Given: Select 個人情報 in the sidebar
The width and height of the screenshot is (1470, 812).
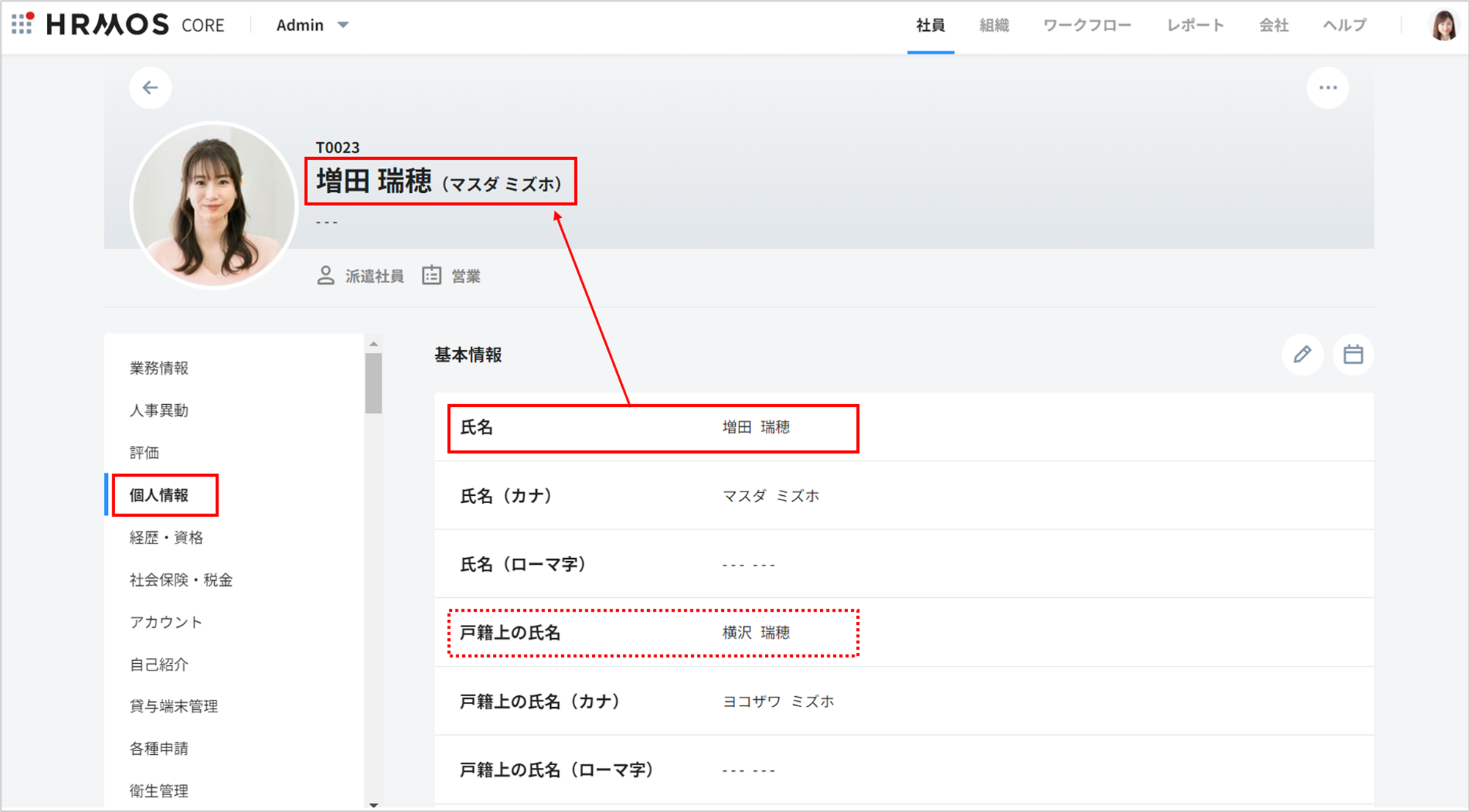Looking at the screenshot, I should click(160, 495).
